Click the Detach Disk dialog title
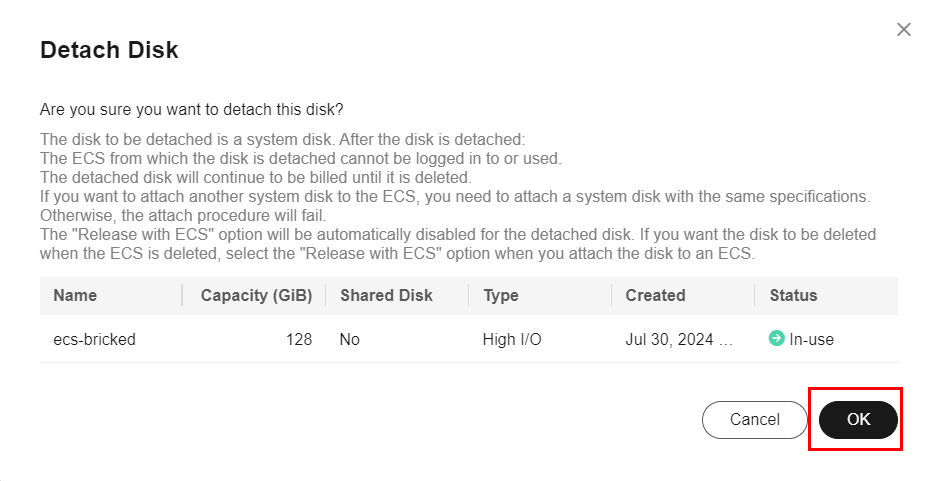Image resolution: width=936 pixels, height=481 pixels. click(109, 50)
